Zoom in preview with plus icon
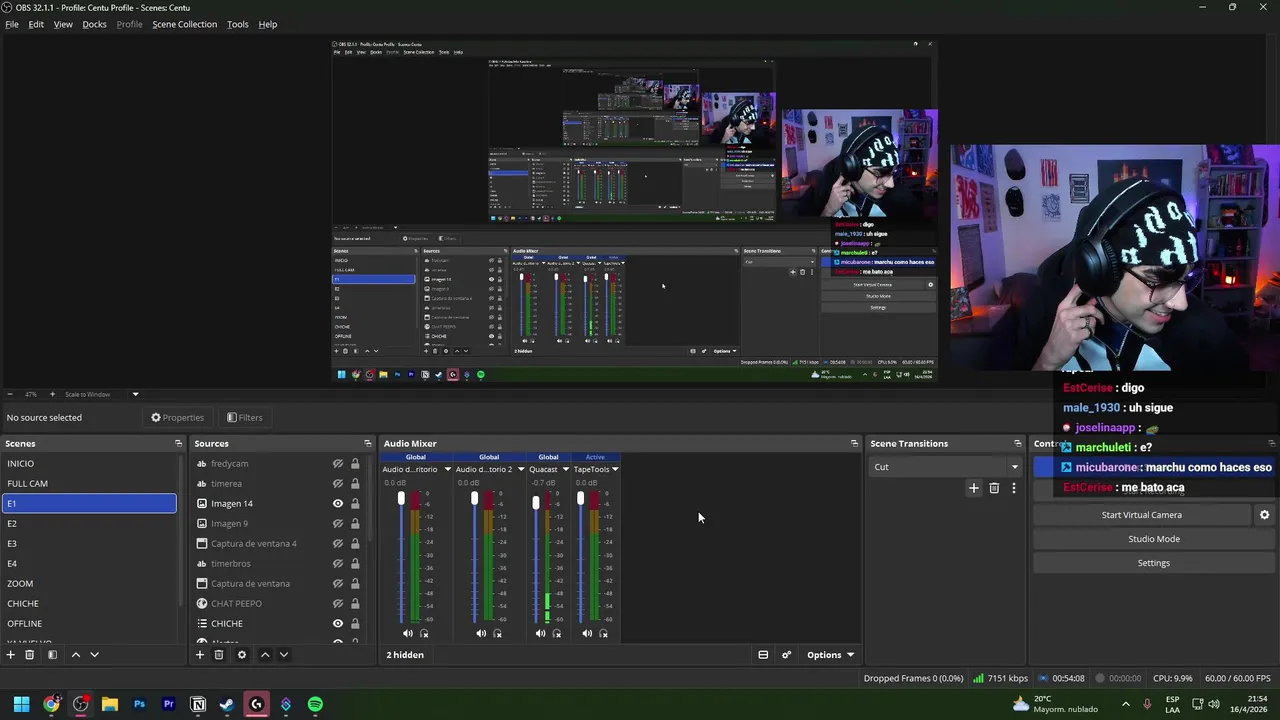The width and height of the screenshot is (1280, 720). 54,394
